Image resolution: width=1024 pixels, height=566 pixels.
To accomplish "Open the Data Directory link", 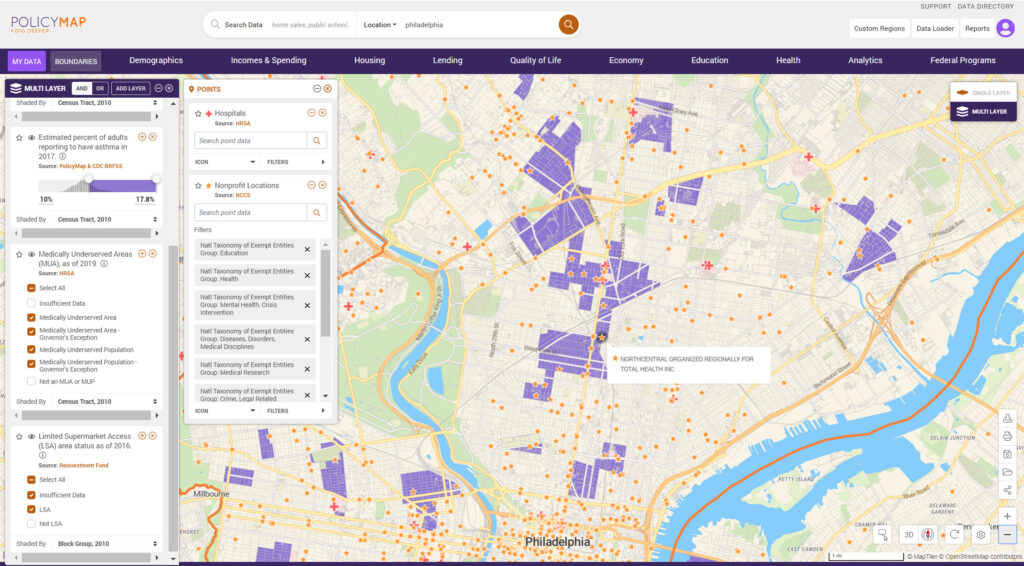I will (x=985, y=7).
